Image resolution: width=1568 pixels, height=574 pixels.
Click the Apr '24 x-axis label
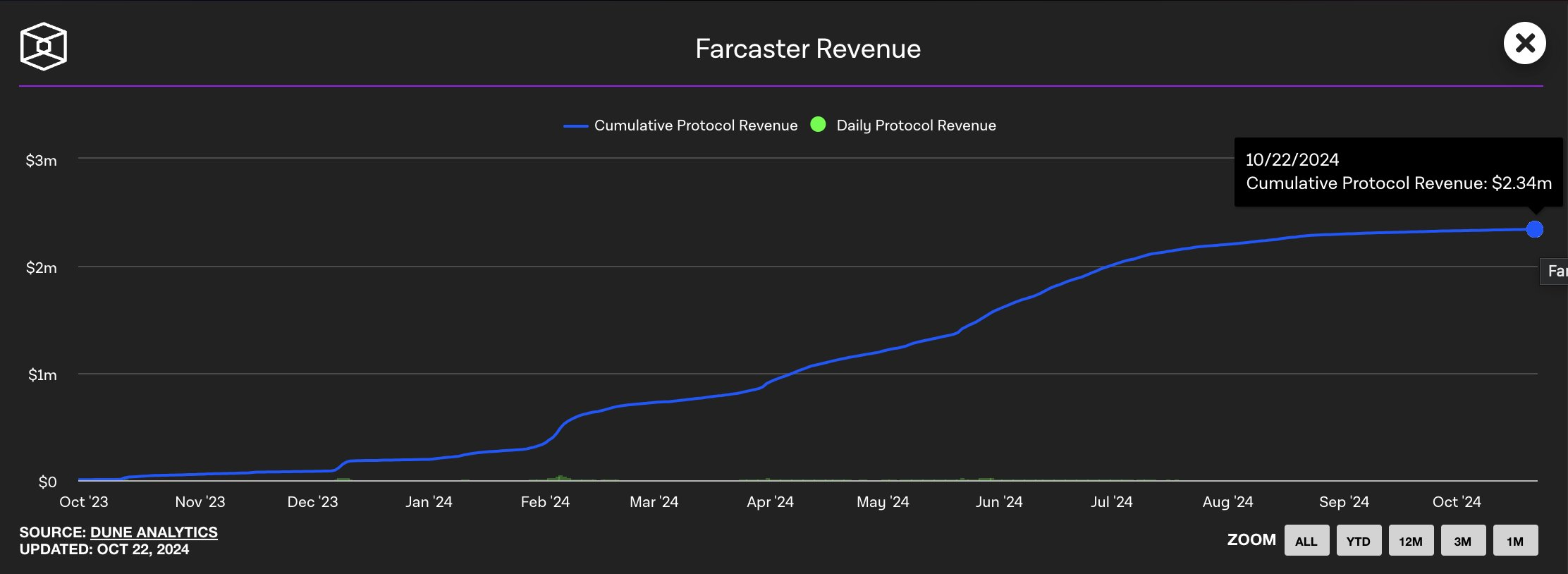pos(770,502)
